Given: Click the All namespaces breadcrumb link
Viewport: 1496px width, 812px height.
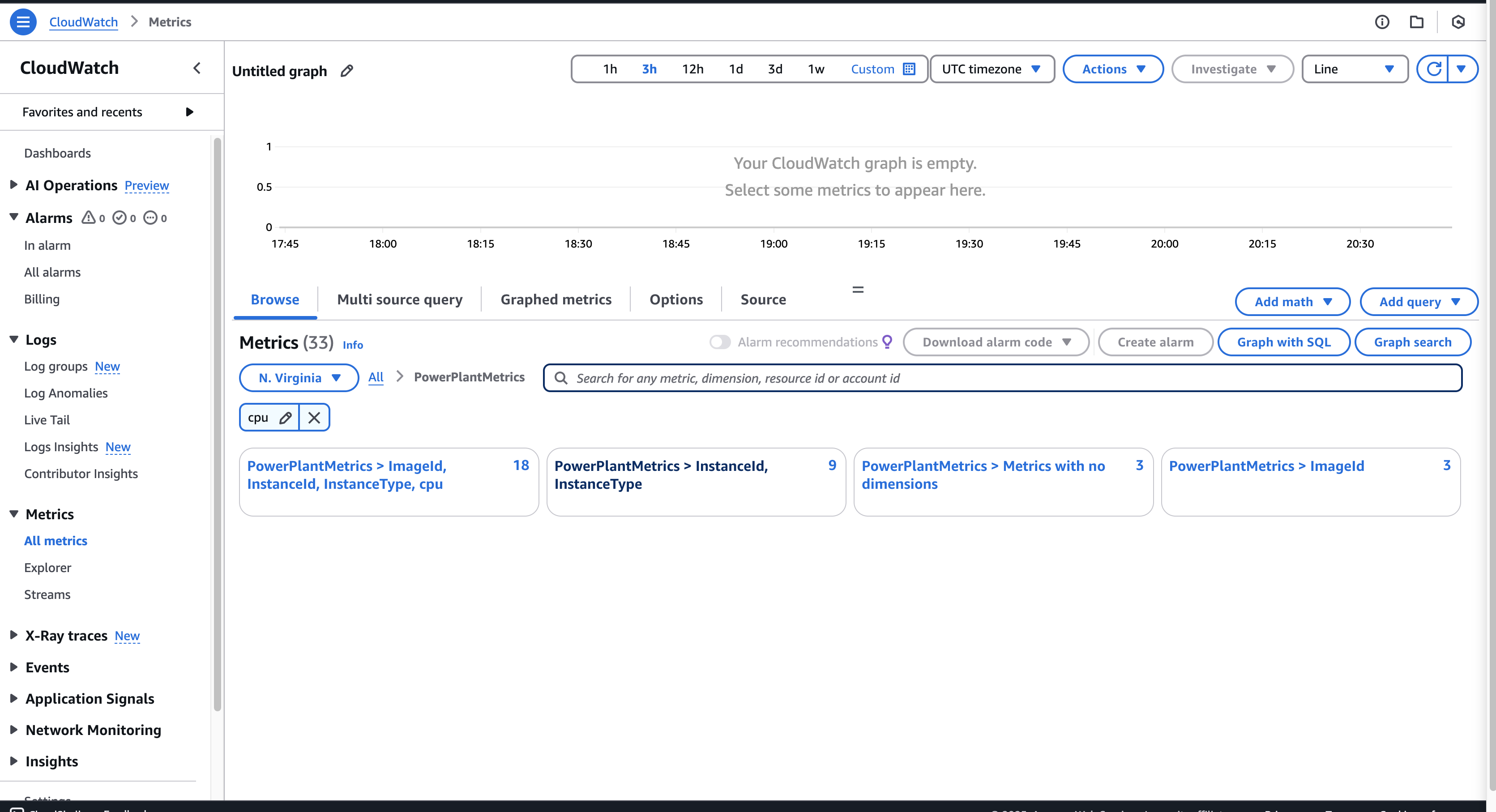Looking at the screenshot, I should pos(376,377).
